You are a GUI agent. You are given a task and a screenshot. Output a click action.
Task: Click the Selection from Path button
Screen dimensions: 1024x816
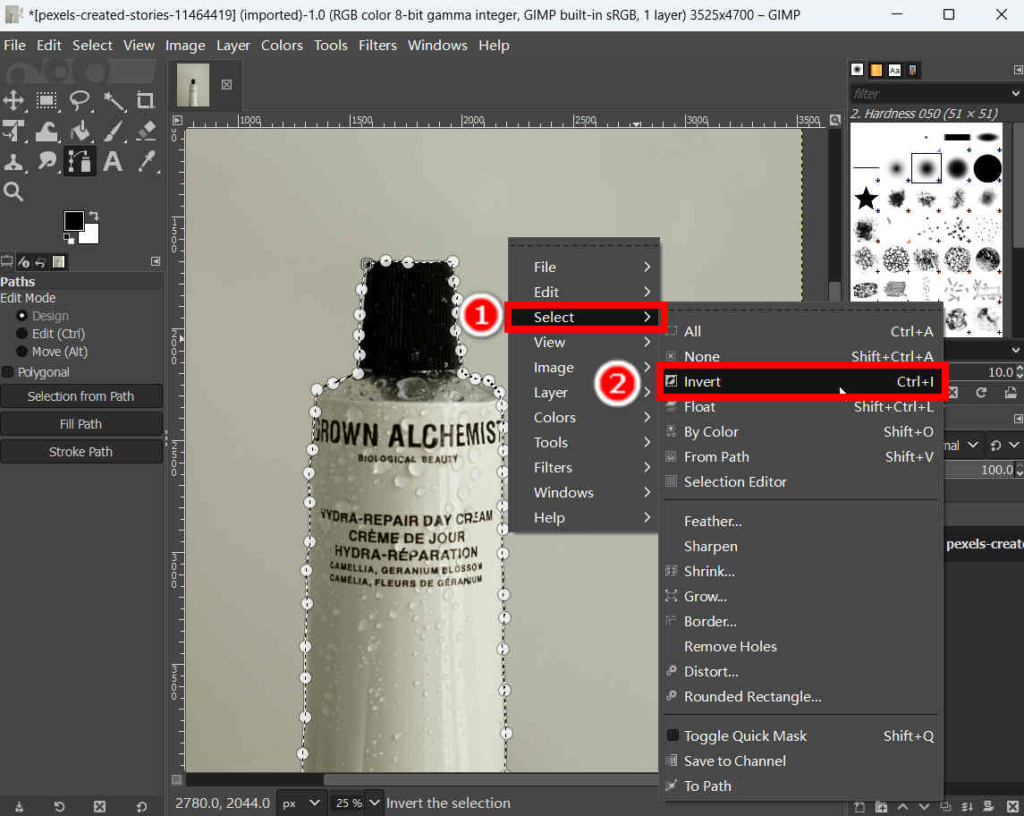81,396
